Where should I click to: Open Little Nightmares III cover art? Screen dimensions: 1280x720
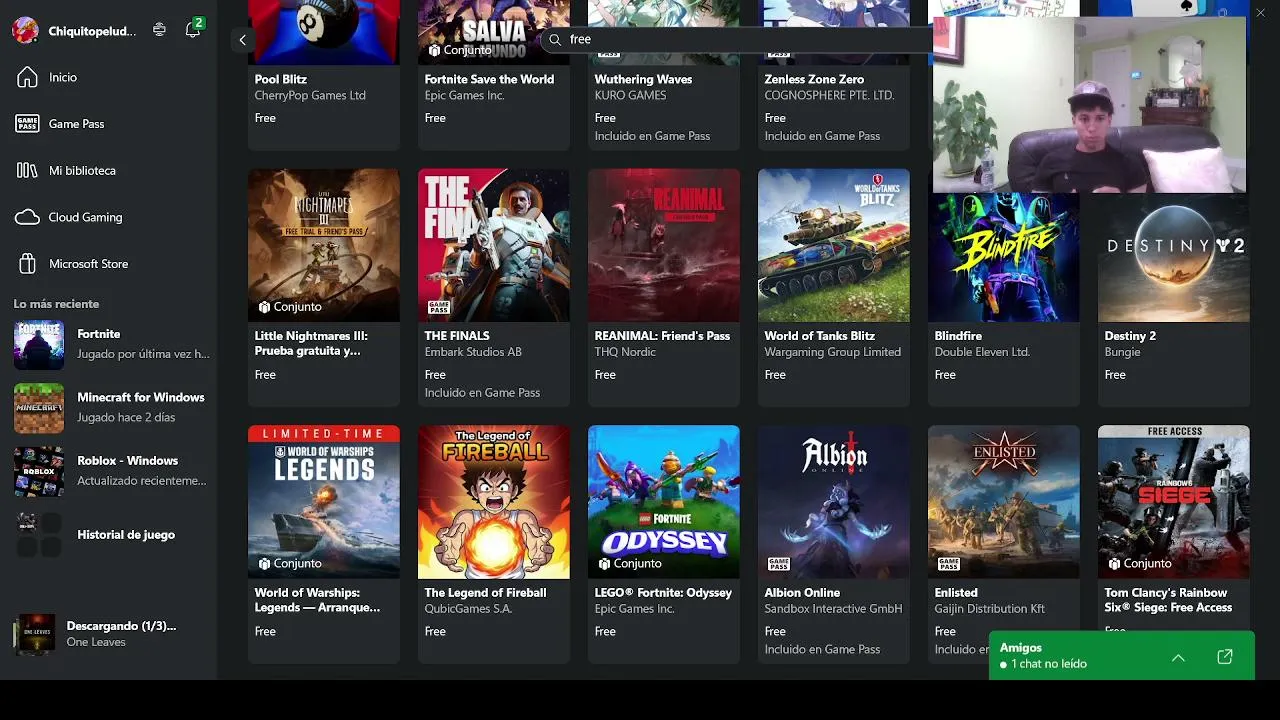(324, 245)
